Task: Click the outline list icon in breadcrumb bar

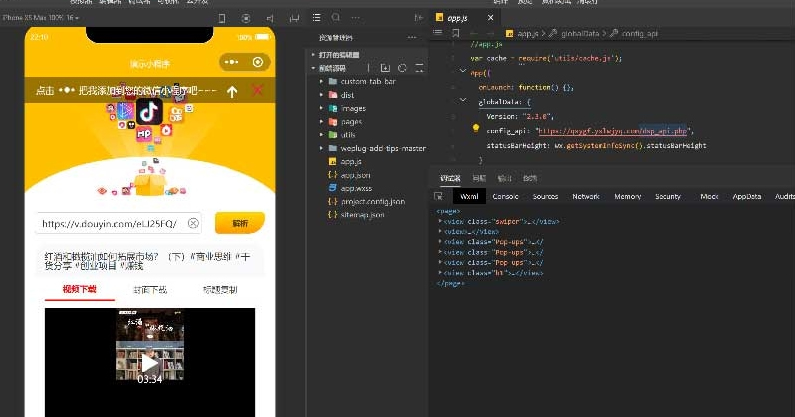Action: click(438, 33)
